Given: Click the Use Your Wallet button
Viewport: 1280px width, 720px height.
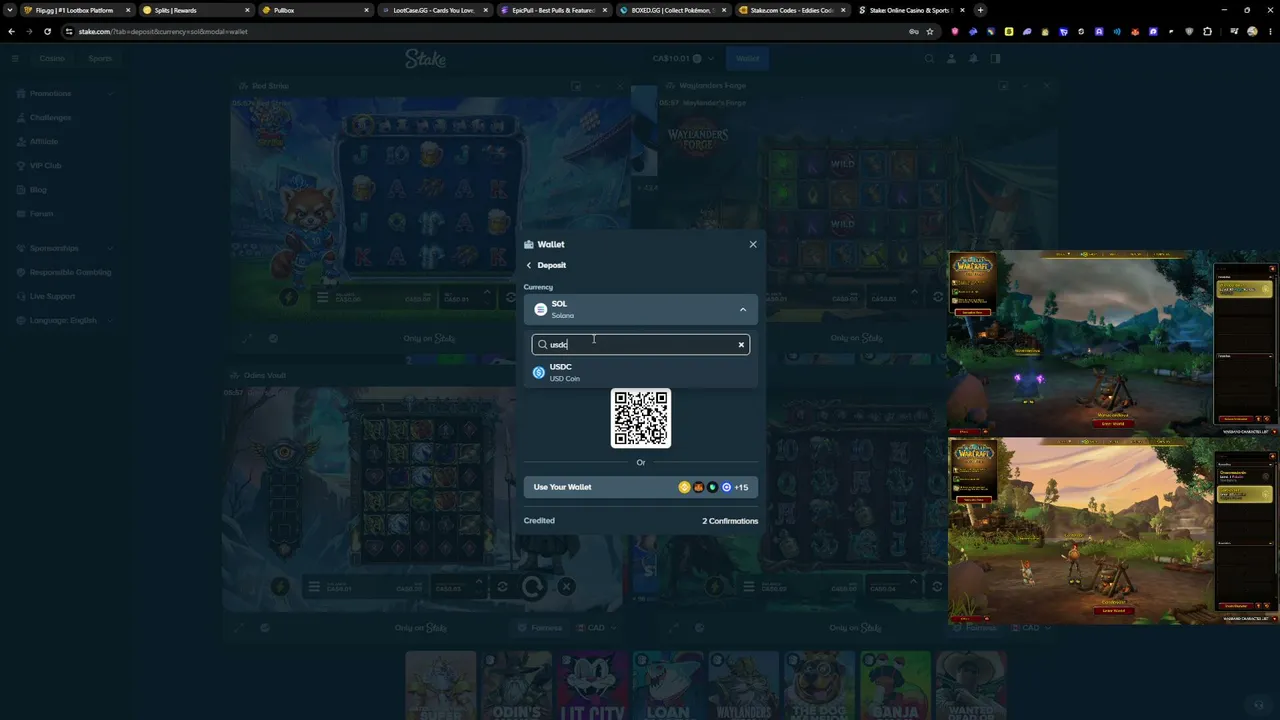Looking at the screenshot, I should coord(640,487).
